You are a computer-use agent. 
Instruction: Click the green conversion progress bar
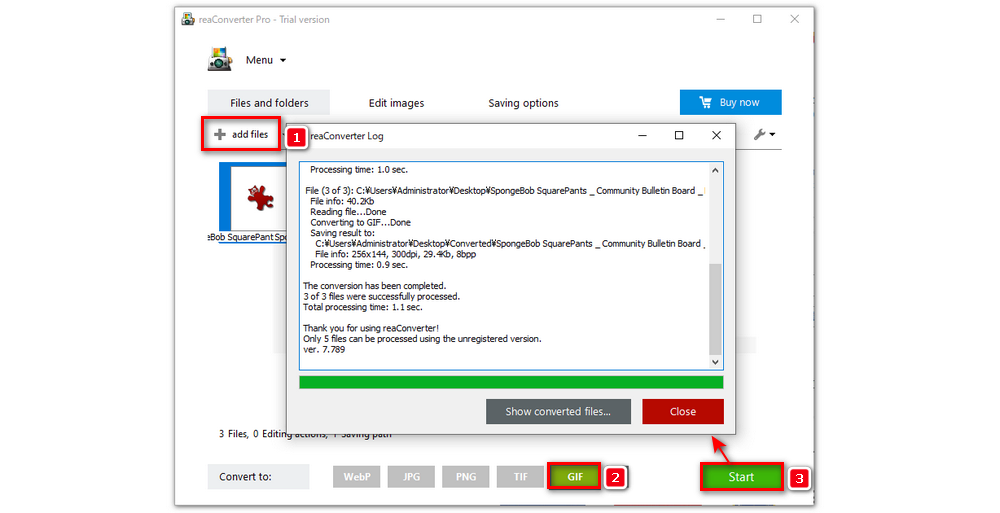click(510, 382)
